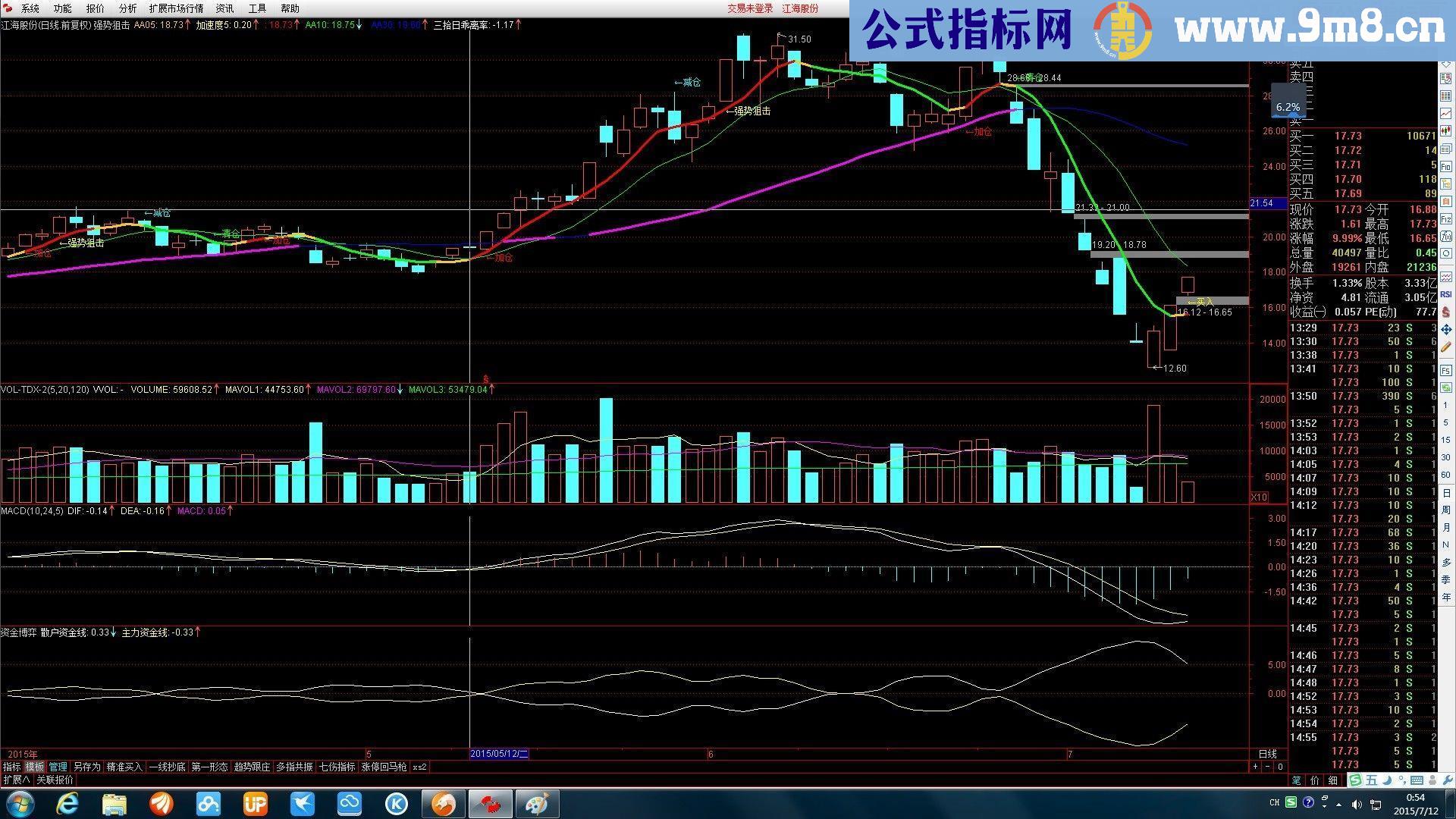
Task: Switch to the 价 price tab
Action: (x=1314, y=780)
